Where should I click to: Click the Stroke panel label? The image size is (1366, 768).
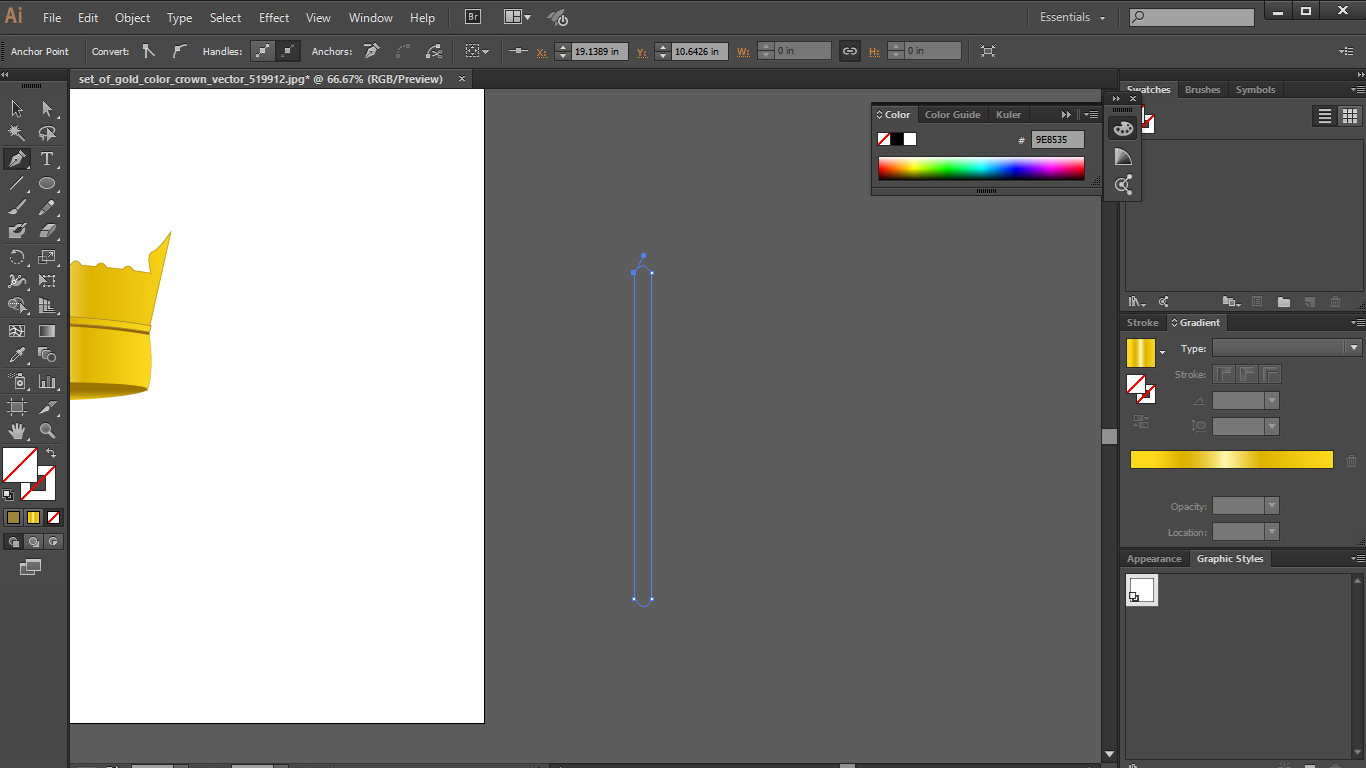pyautogui.click(x=1142, y=322)
